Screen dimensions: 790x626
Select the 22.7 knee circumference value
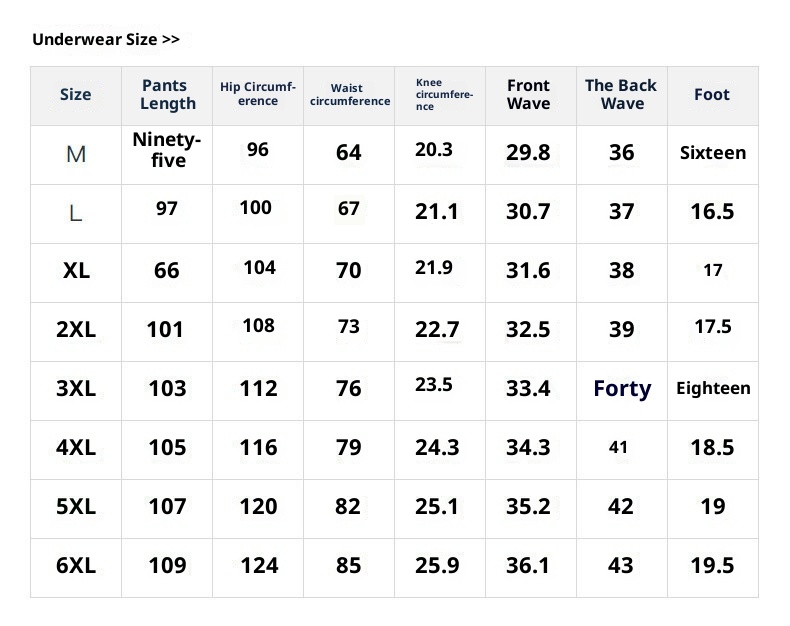click(437, 329)
